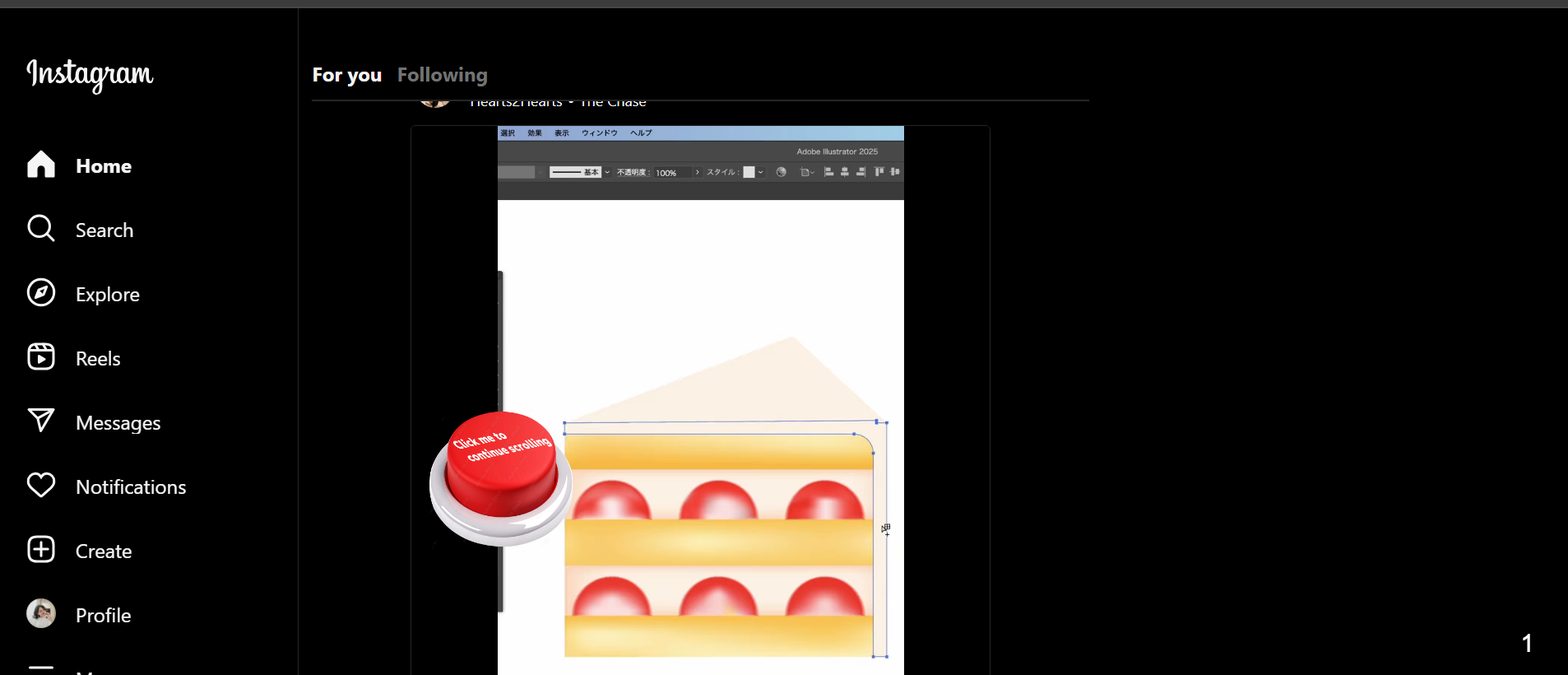
Task: Open Search via the magnifier icon
Action: (40, 229)
